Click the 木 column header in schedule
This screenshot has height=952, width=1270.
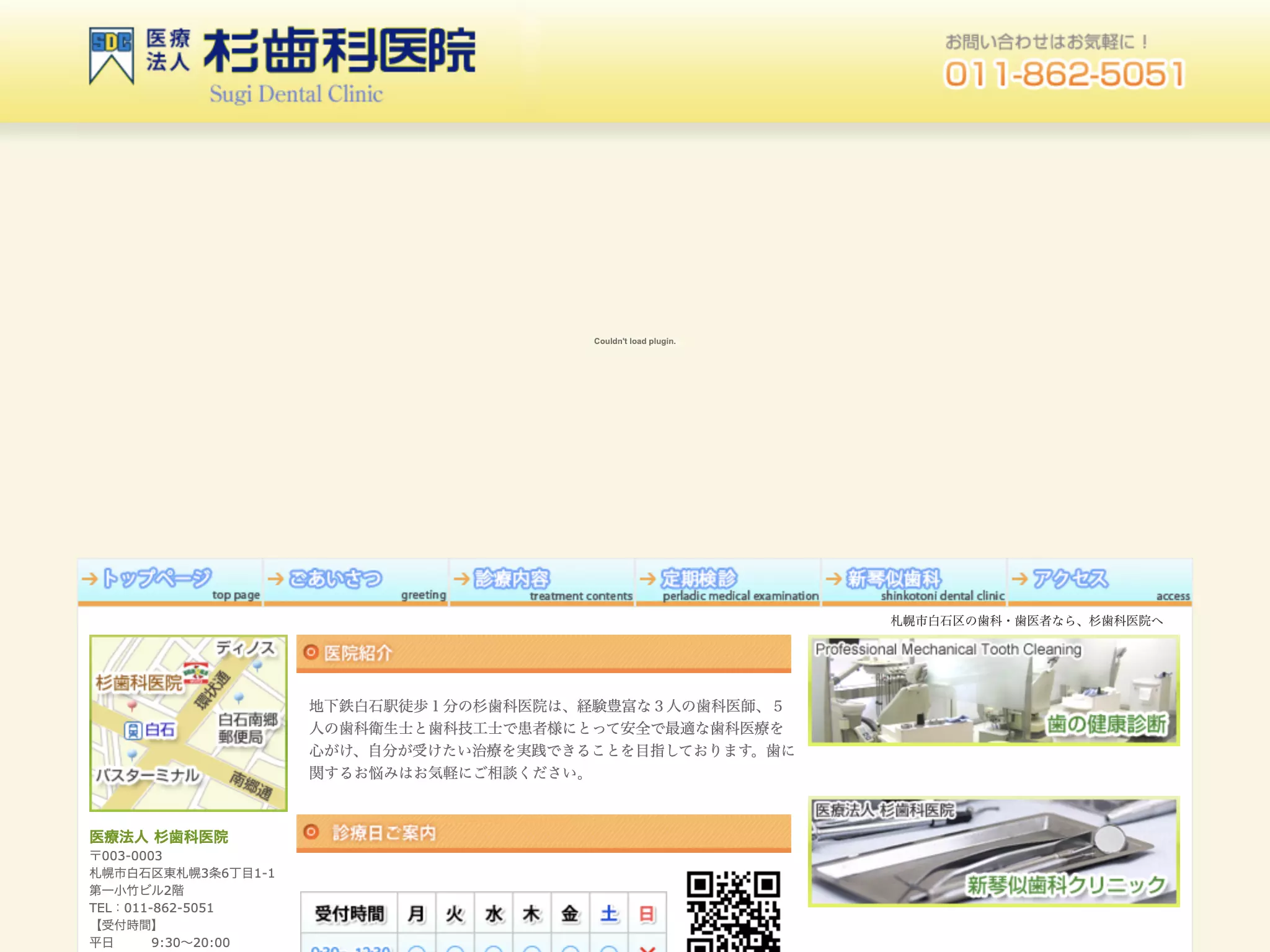tap(532, 914)
